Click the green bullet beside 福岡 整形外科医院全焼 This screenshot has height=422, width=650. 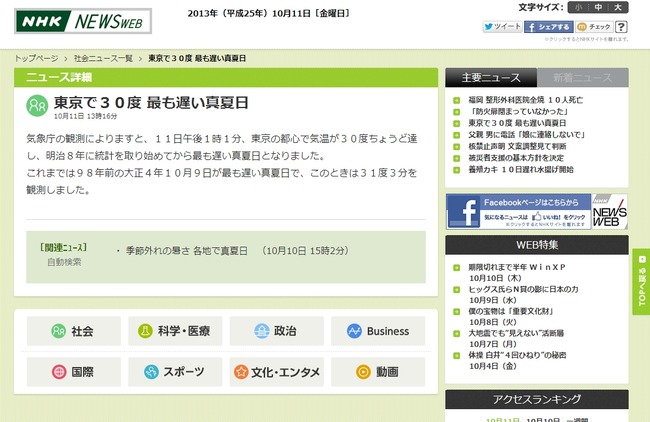pos(456,100)
